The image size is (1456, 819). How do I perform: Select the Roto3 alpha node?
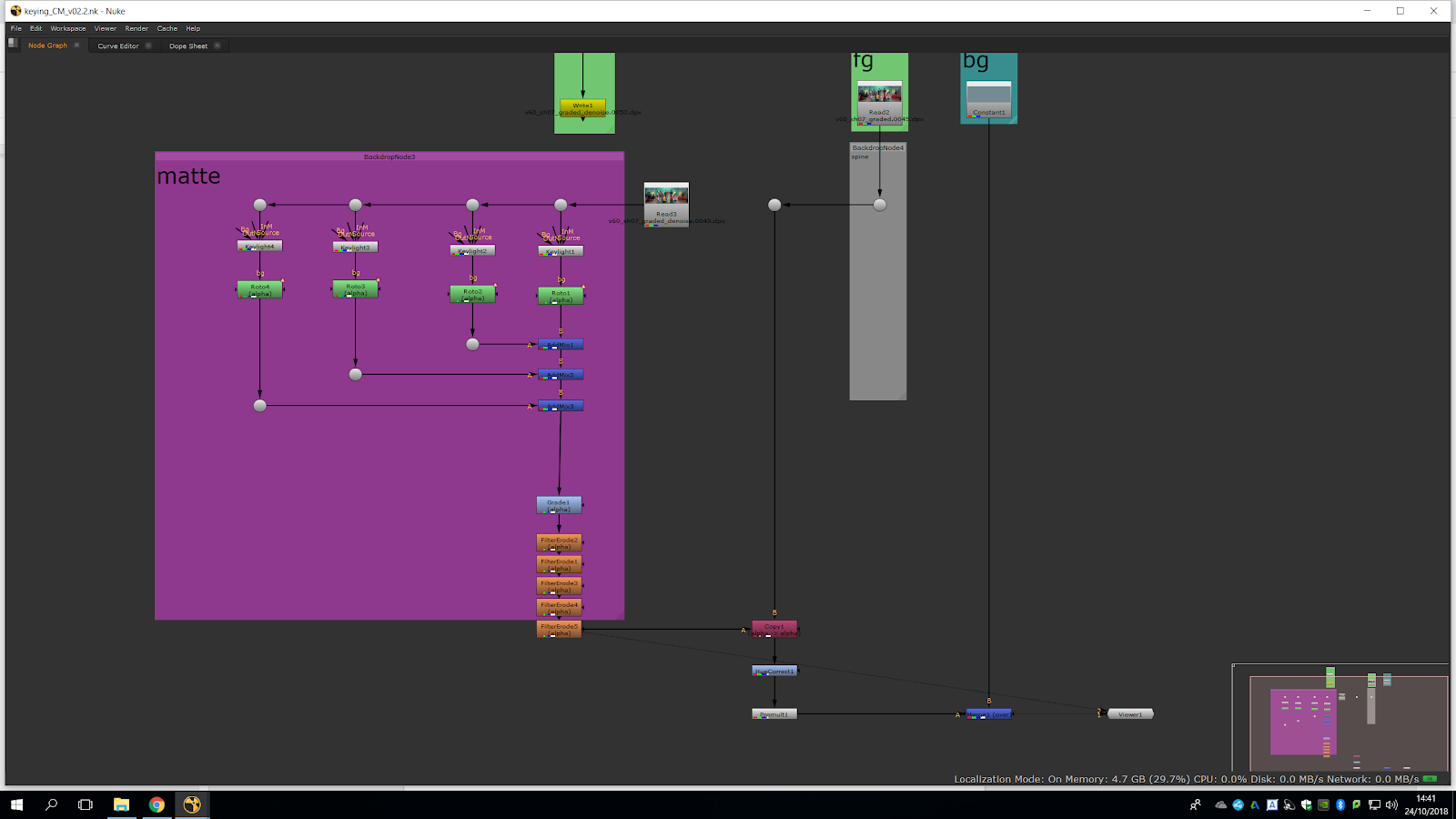point(355,289)
